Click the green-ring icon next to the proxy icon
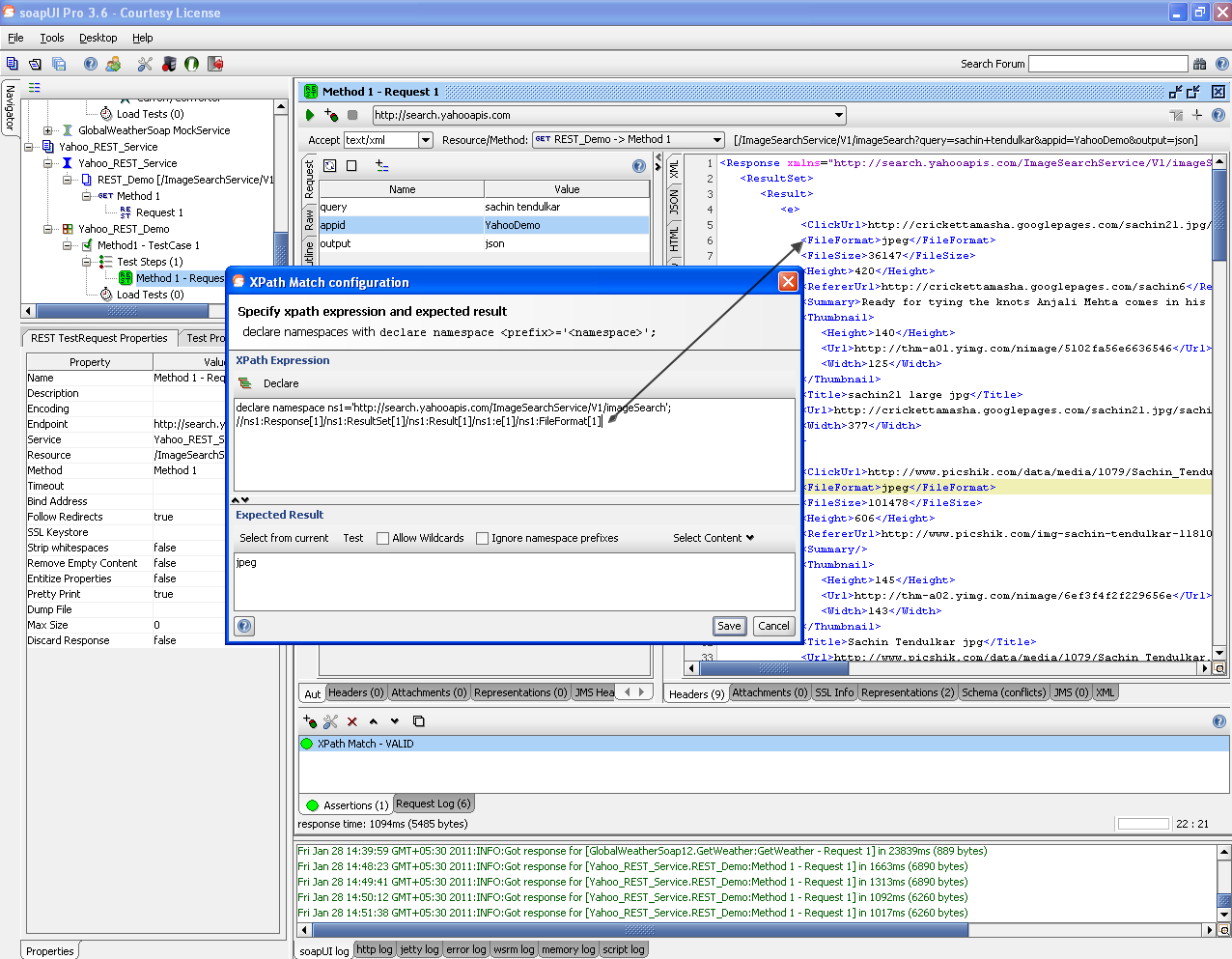The height and width of the screenshot is (959, 1232). coord(192,64)
